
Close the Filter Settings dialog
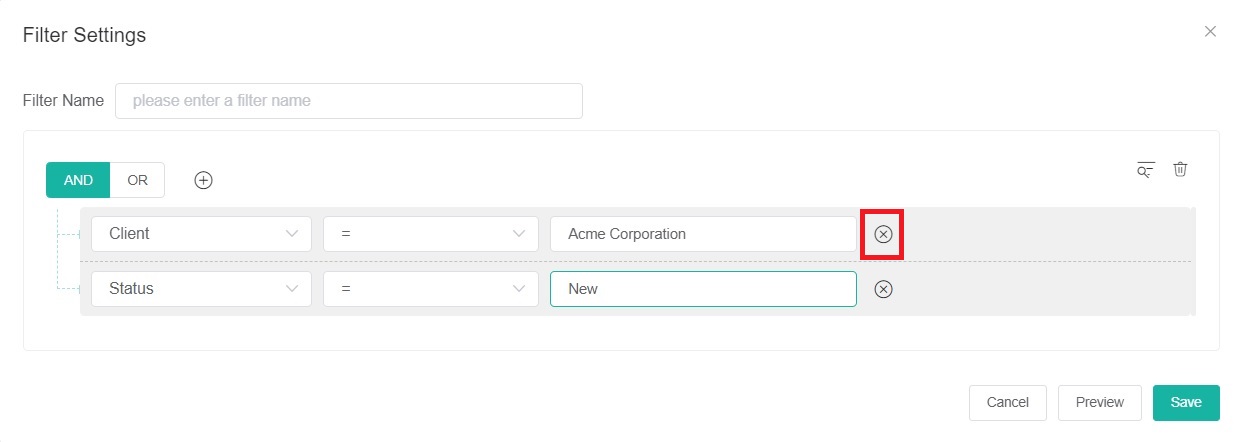(1210, 32)
